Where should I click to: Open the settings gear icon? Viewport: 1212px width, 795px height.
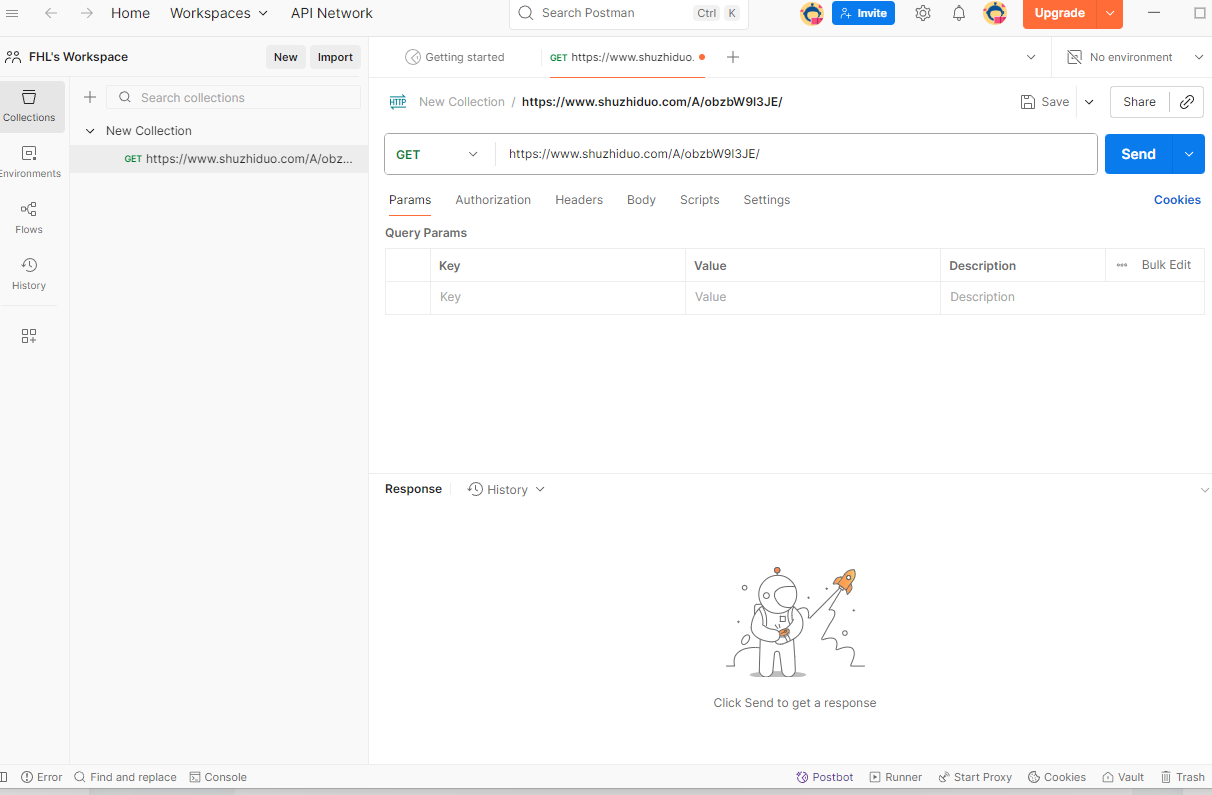point(923,13)
